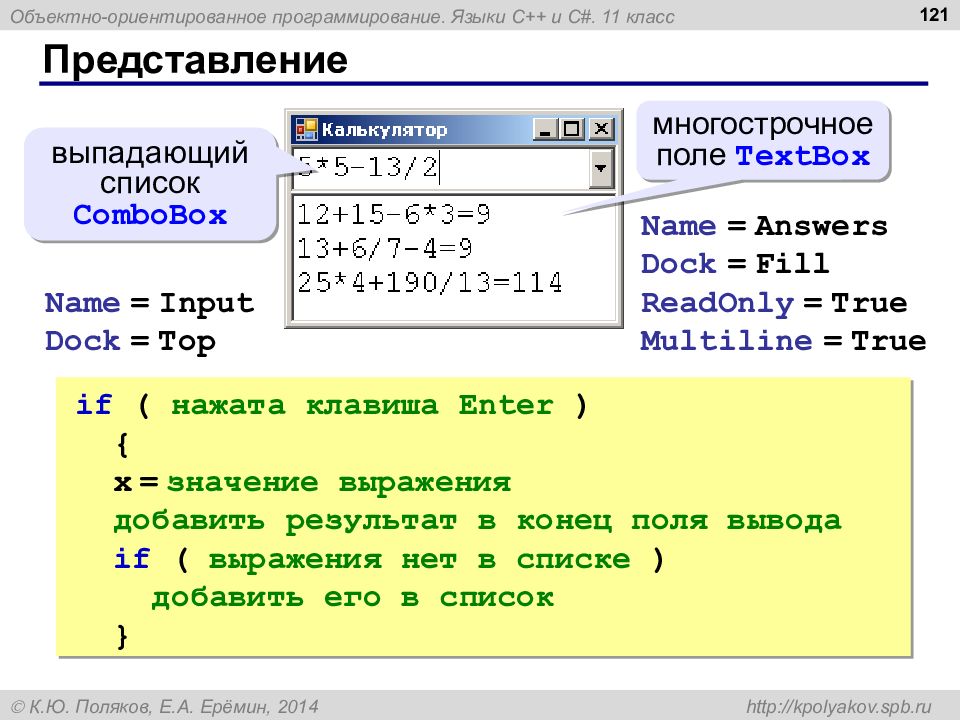
Task: Click the line 13+6/7-4=9
Action: [x=385, y=249]
